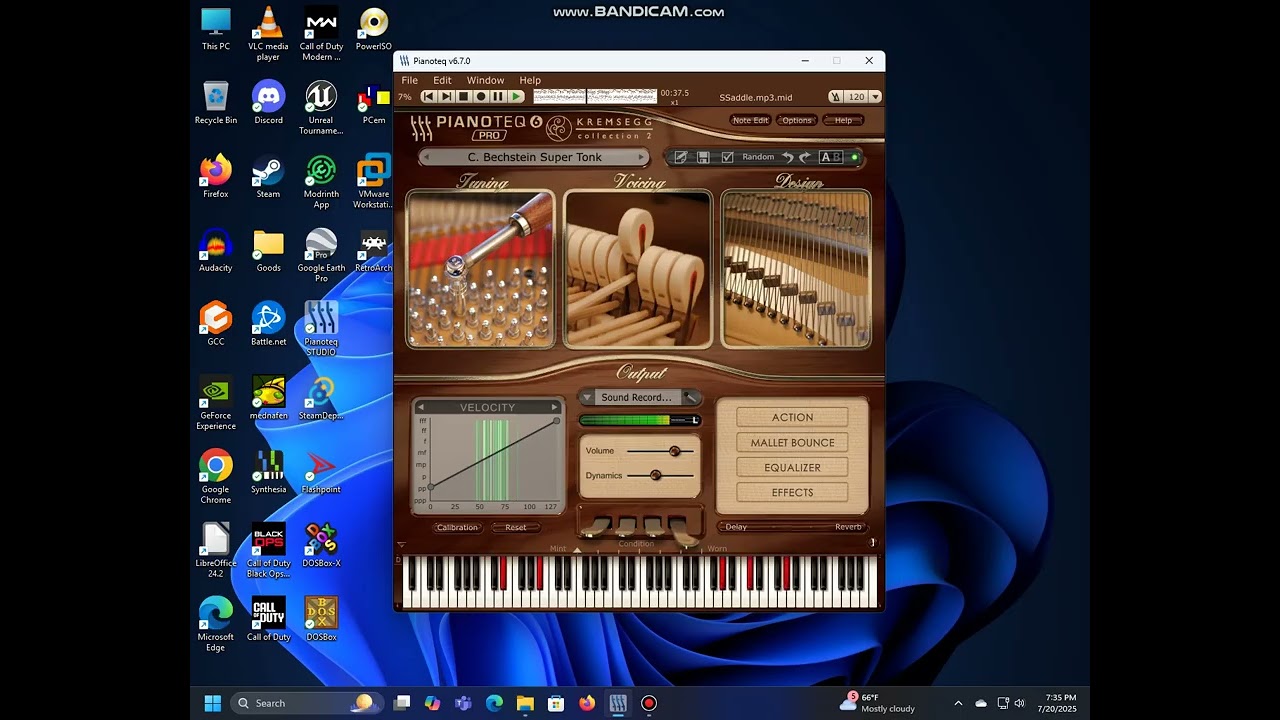Image resolution: width=1280 pixels, height=720 pixels.
Task: Click the Random button
Action: 758,157
